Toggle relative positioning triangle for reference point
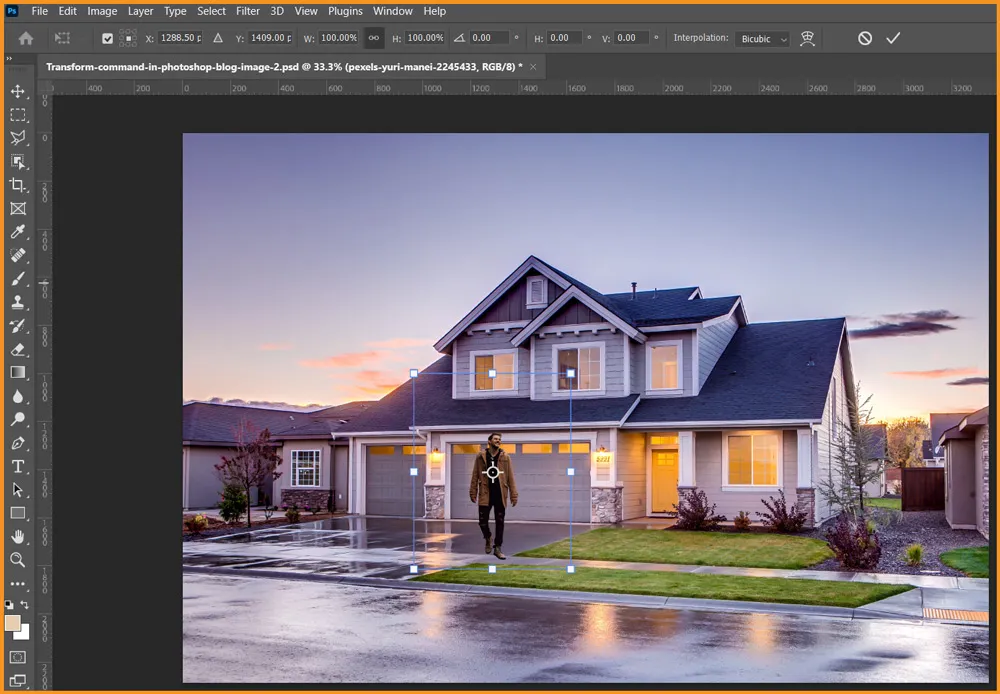This screenshot has width=1000, height=694. click(218, 38)
